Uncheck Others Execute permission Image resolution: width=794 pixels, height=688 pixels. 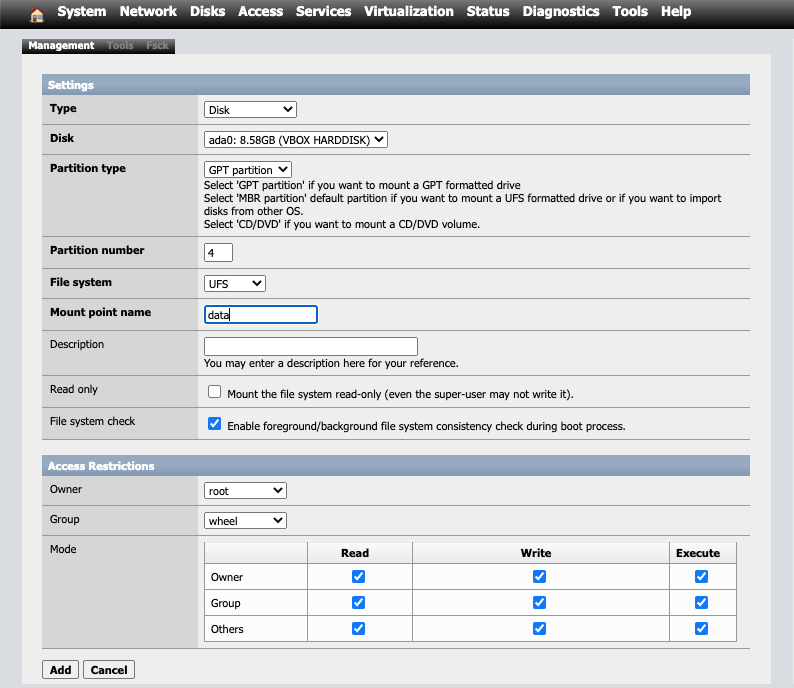click(x=701, y=628)
